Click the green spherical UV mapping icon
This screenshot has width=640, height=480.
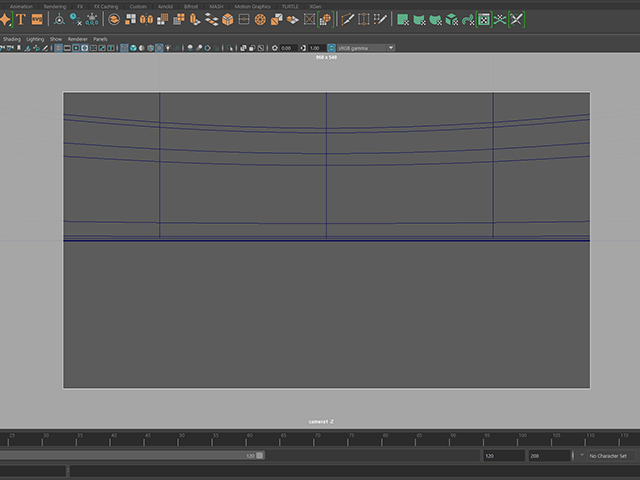pyautogui.click(x=436, y=19)
